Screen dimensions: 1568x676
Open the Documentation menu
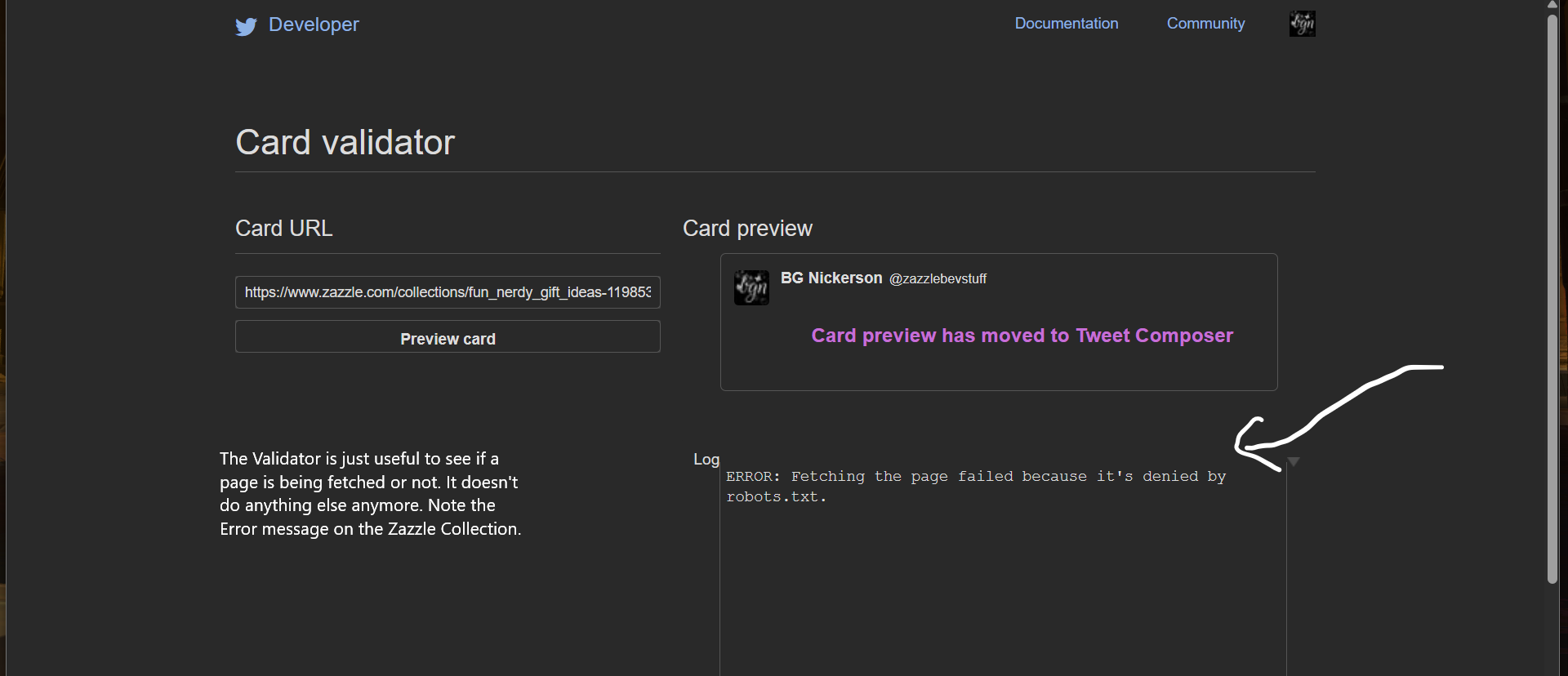click(x=1067, y=24)
